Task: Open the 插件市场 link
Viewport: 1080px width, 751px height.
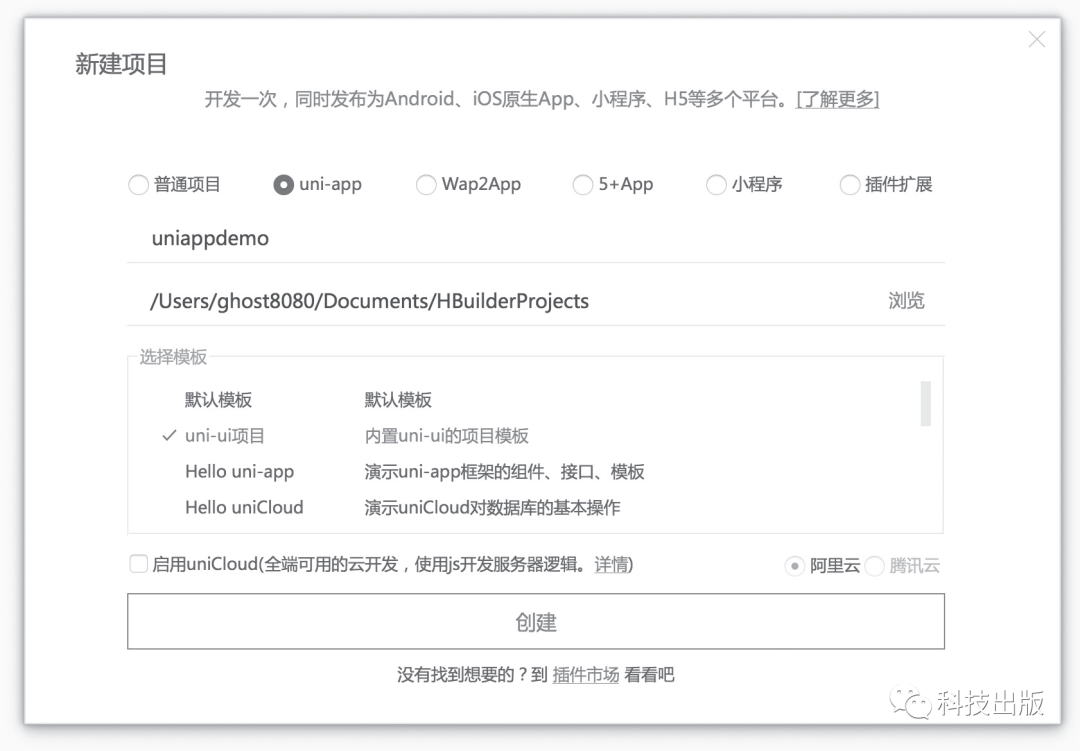Action: (x=585, y=675)
